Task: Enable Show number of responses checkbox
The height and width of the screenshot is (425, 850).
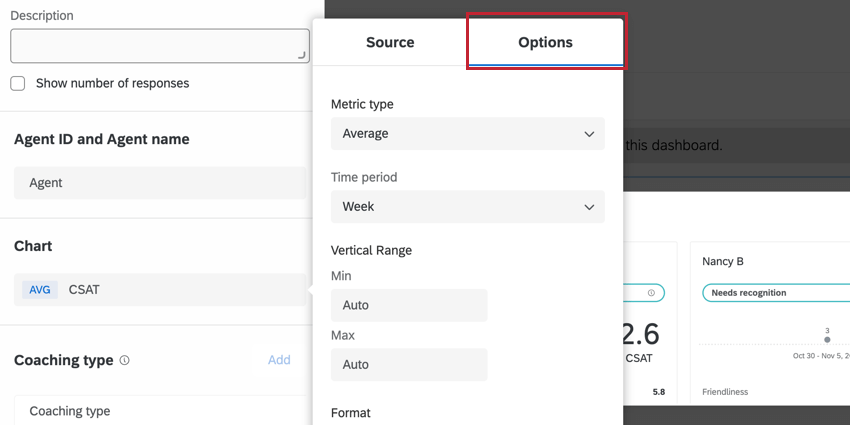Action: pyautogui.click(x=18, y=84)
